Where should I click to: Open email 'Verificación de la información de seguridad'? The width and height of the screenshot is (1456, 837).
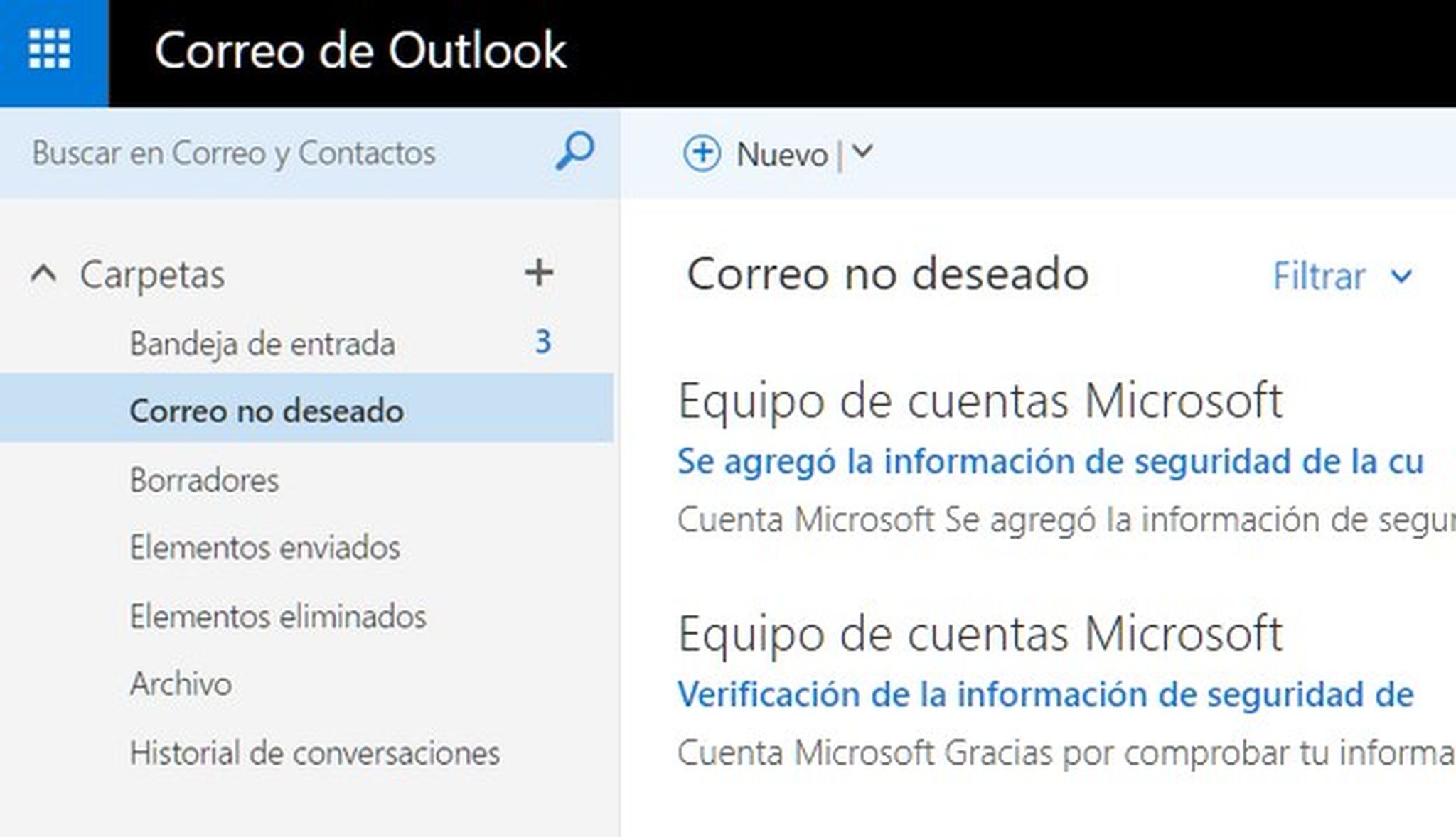(x=1045, y=695)
